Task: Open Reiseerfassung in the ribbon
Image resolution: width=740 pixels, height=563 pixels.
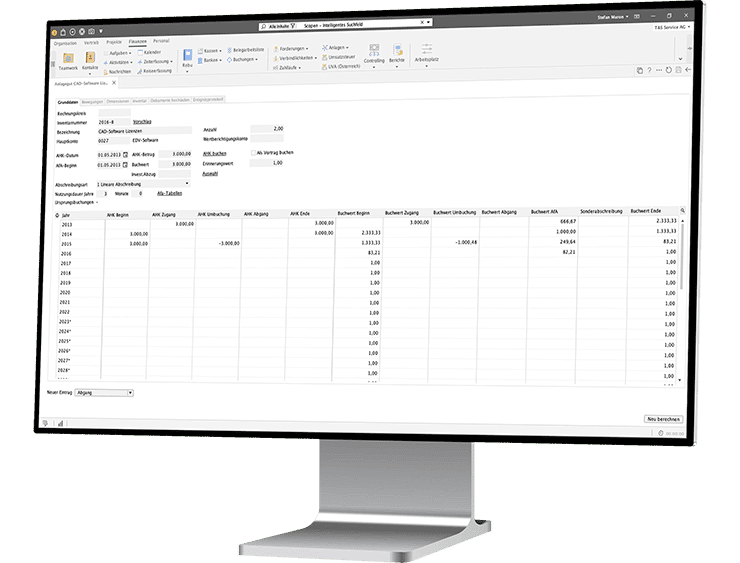Action: pos(154,71)
